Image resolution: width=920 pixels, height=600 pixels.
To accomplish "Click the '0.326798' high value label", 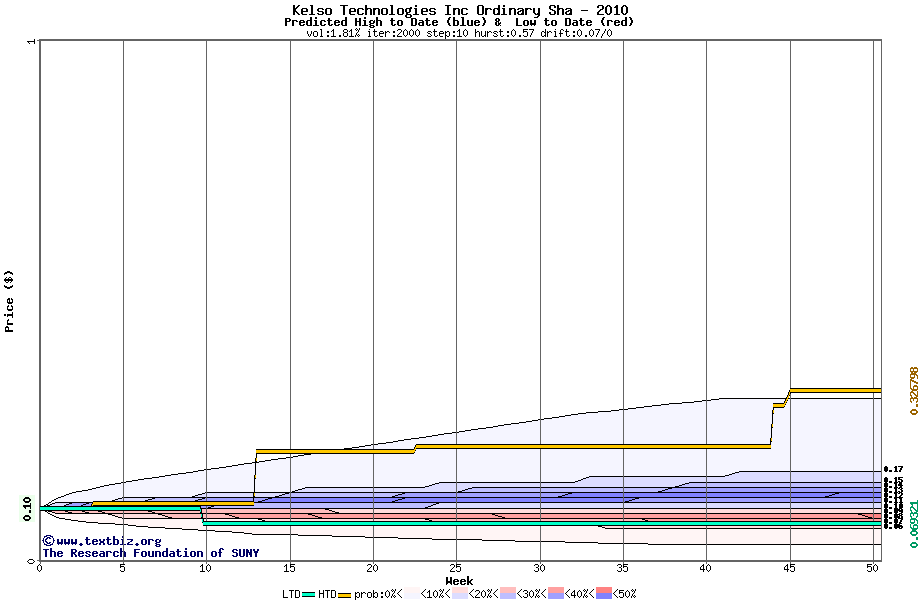I will click(x=914, y=391).
